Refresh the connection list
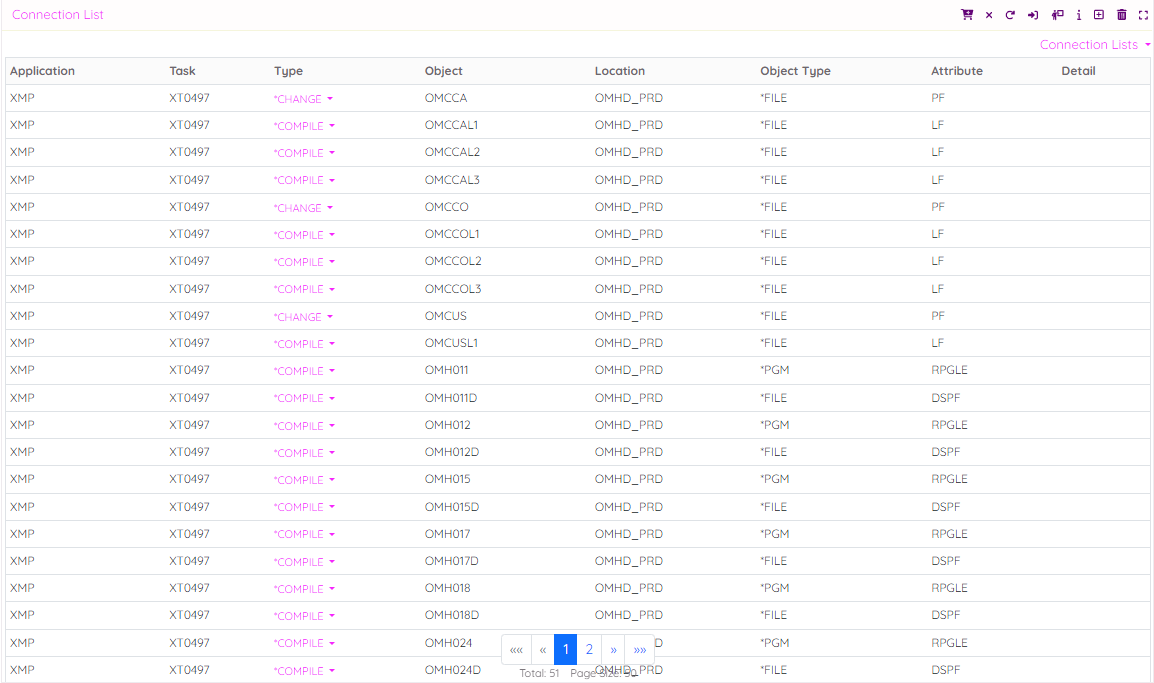This screenshot has width=1154, height=683. 1010,15
